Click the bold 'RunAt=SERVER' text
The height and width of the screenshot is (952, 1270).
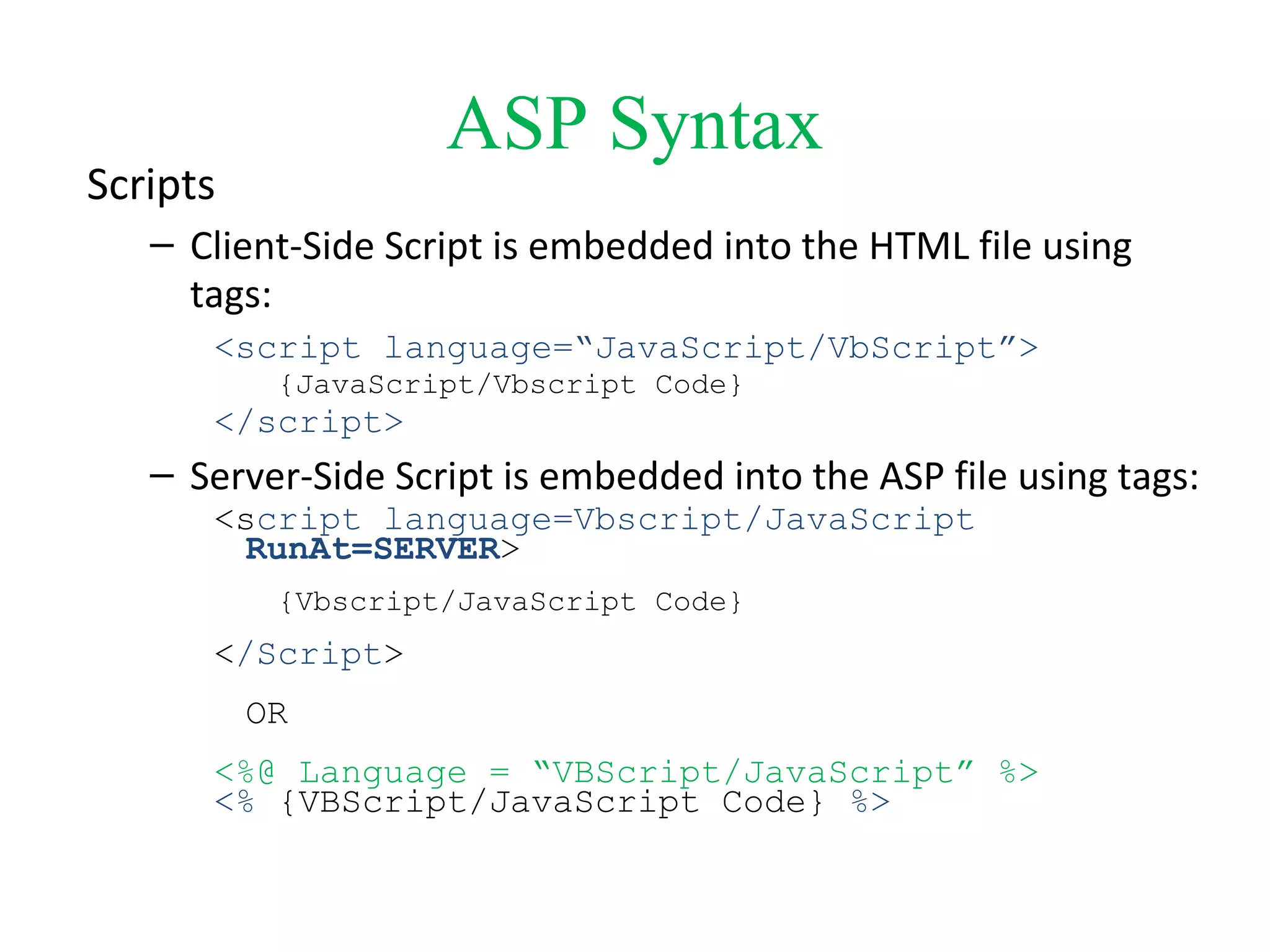(x=373, y=549)
